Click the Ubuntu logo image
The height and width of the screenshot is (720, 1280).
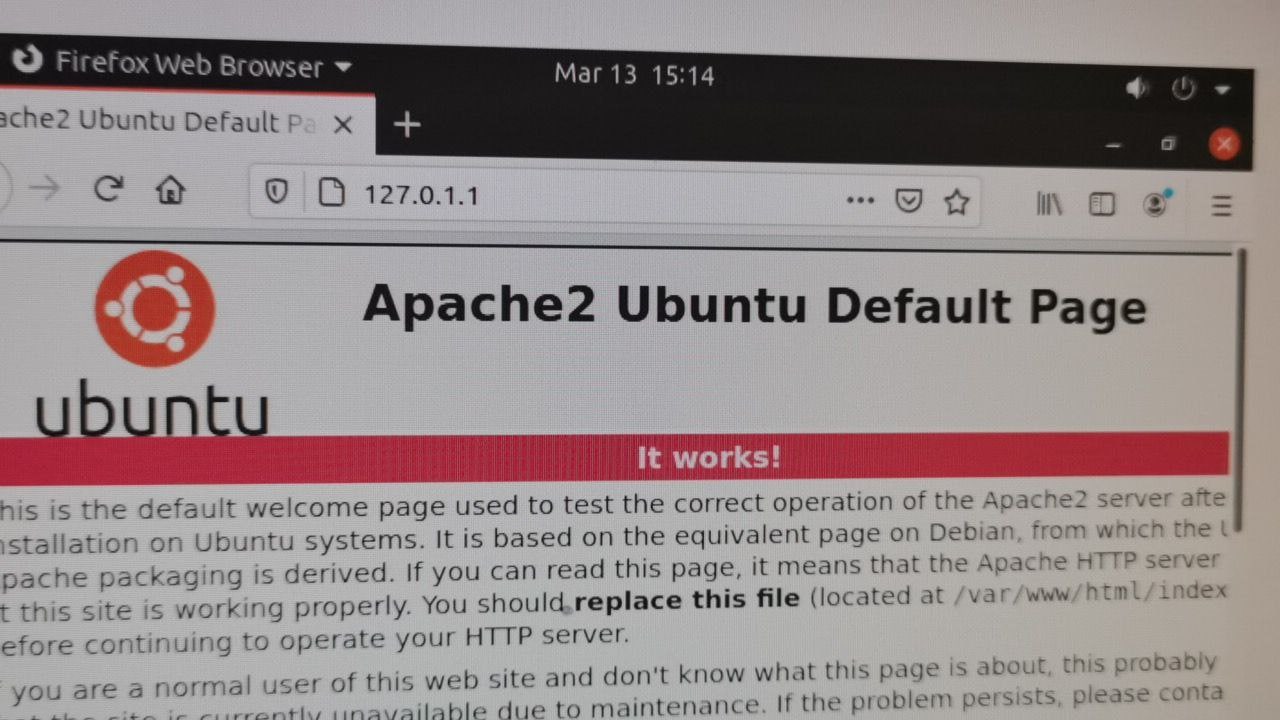click(x=153, y=343)
